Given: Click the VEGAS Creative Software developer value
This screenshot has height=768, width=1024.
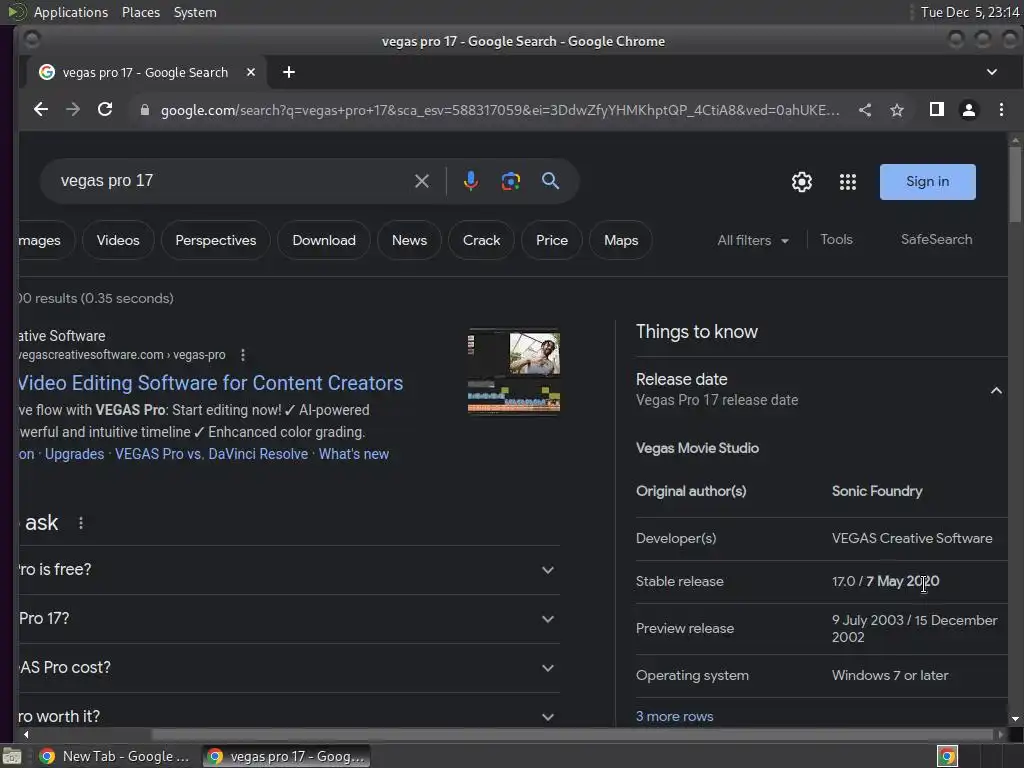Looking at the screenshot, I should pyautogui.click(x=912, y=538).
